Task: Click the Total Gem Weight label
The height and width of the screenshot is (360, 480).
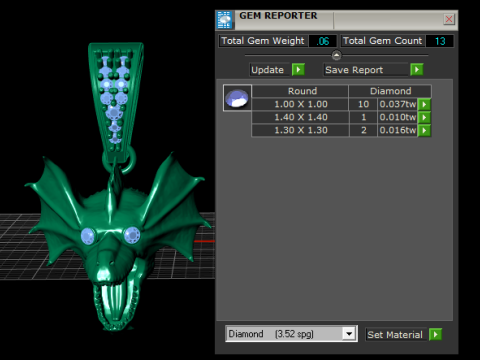Action: [263, 41]
